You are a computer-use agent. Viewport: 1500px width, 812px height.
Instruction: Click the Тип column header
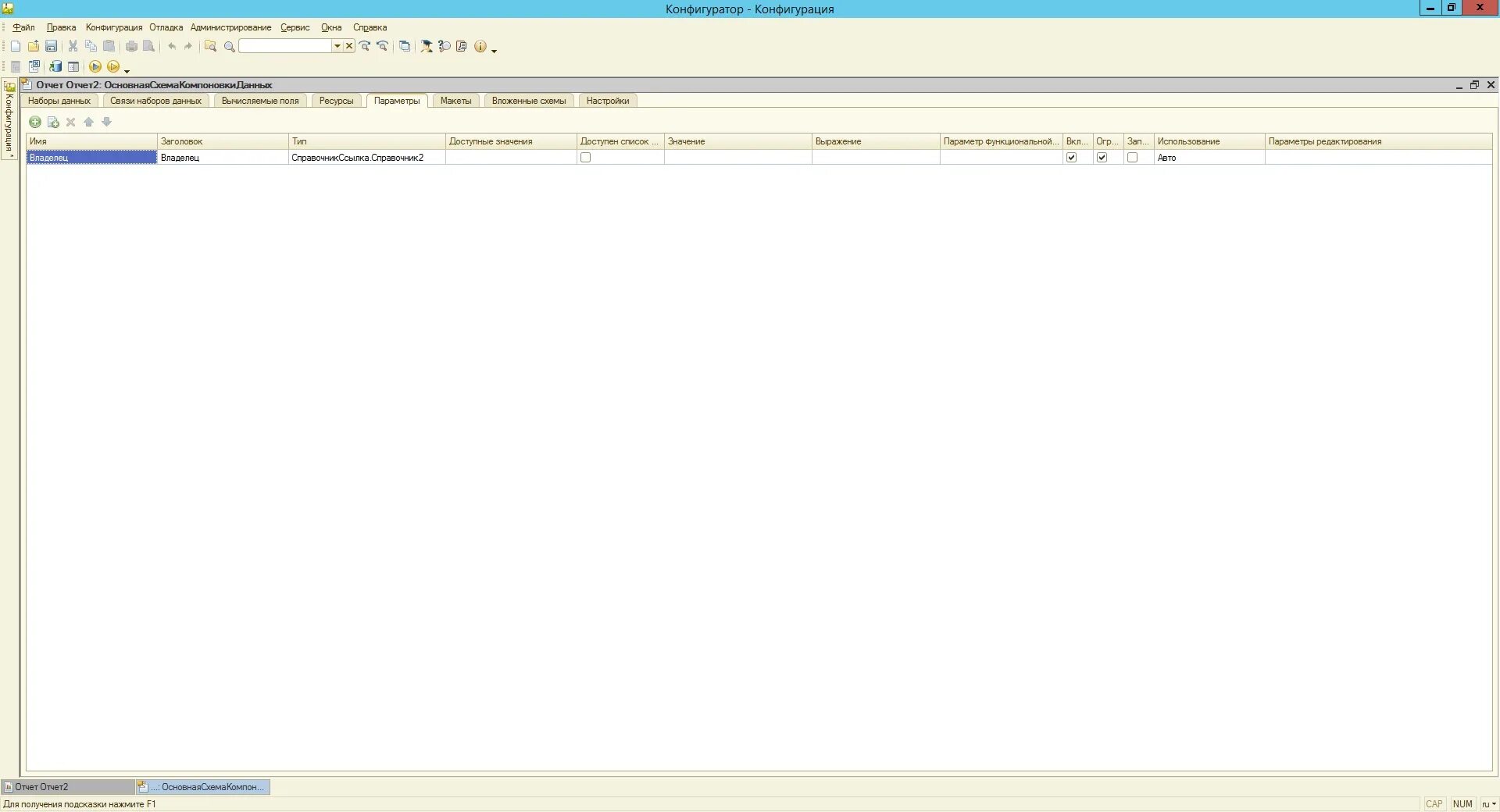[367, 141]
